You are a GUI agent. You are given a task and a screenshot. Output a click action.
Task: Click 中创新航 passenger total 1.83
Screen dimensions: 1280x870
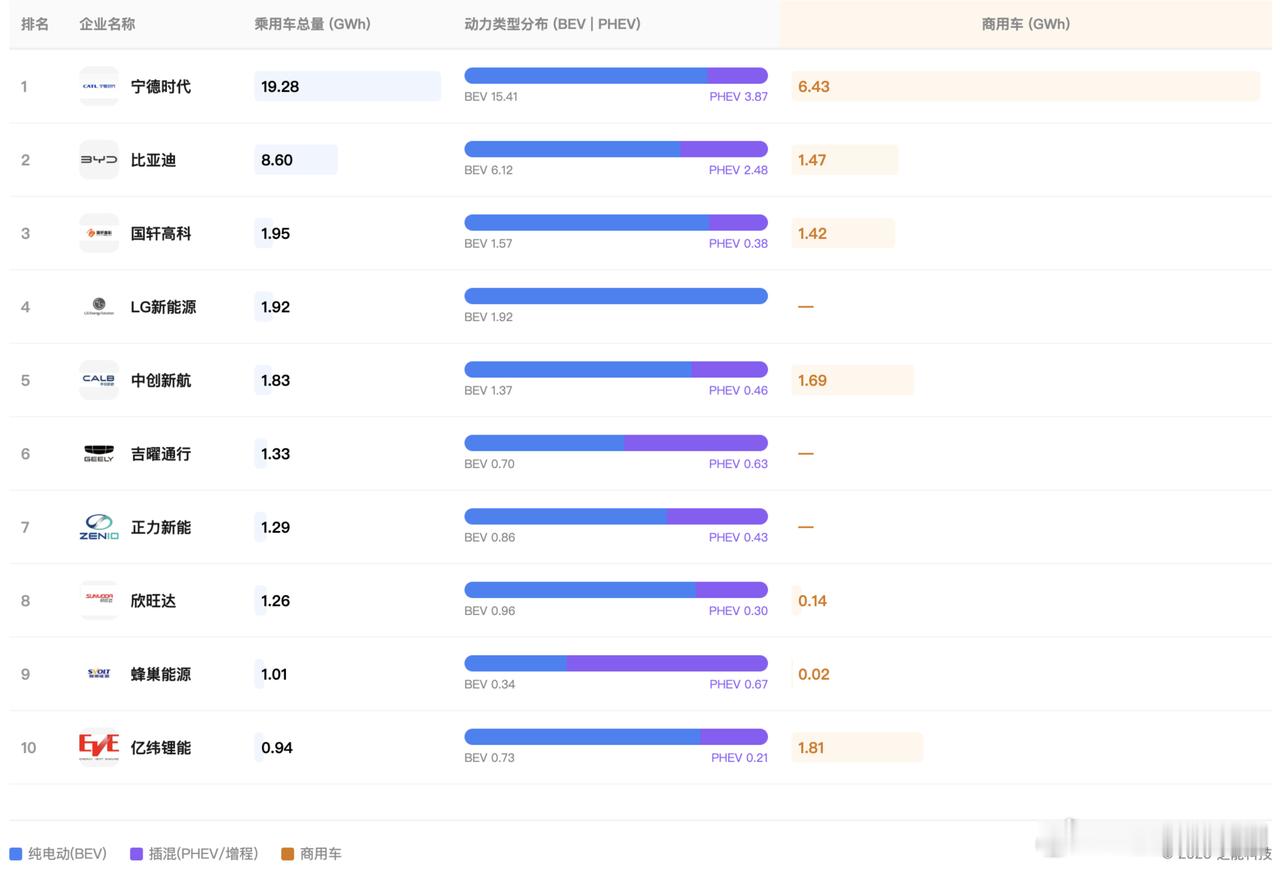pos(276,381)
